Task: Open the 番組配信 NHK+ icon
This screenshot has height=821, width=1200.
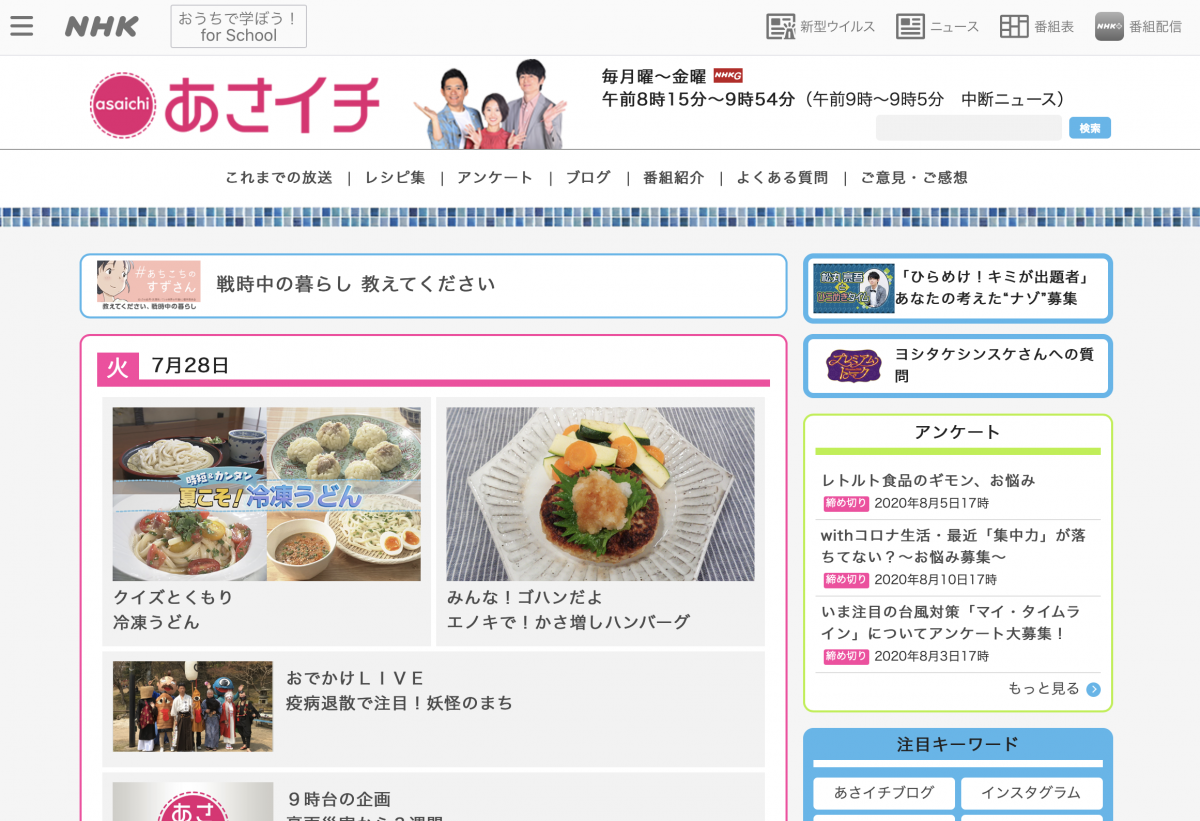Action: coord(1109,27)
